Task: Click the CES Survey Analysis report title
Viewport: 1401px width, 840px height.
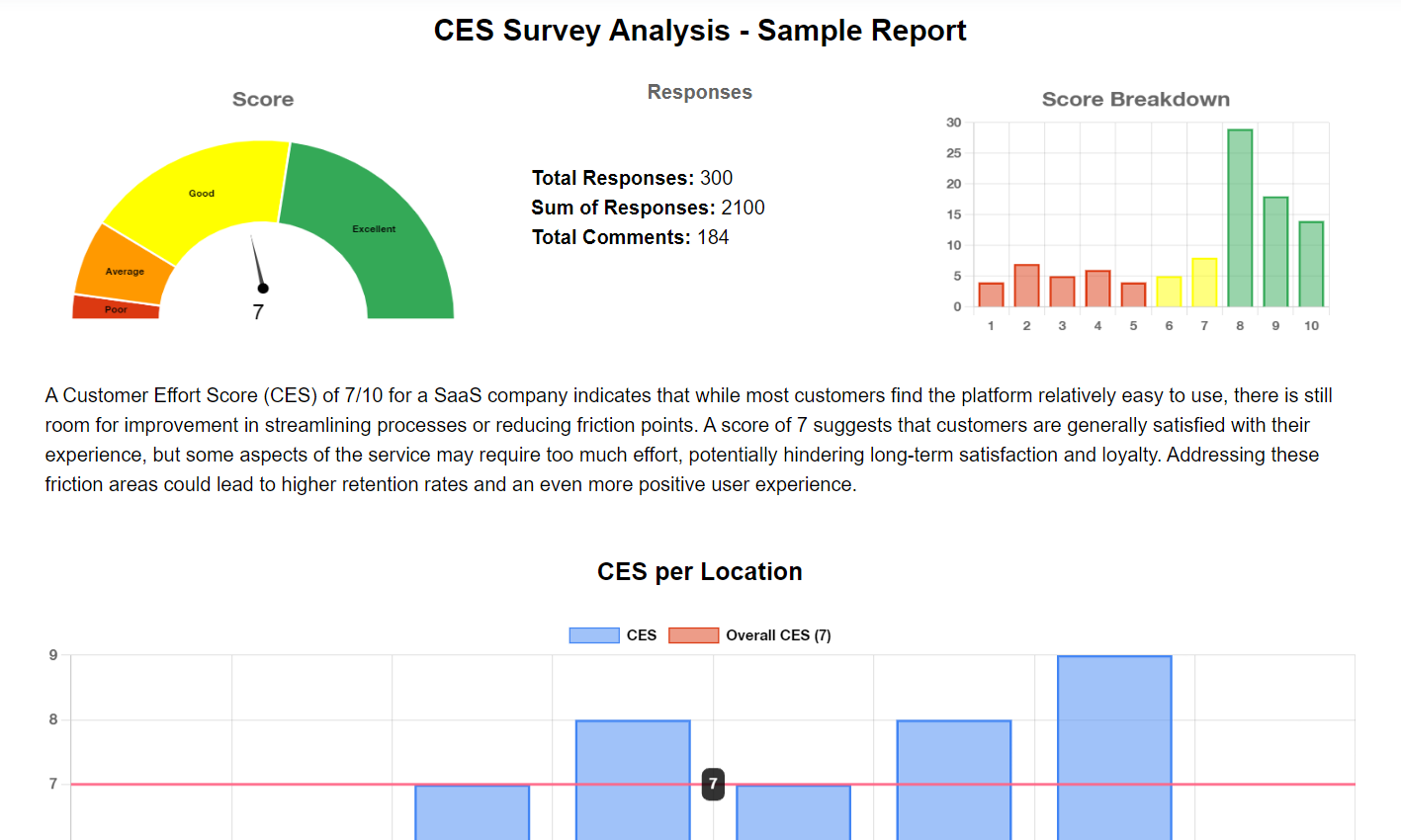Action: pyautogui.click(x=700, y=30)
